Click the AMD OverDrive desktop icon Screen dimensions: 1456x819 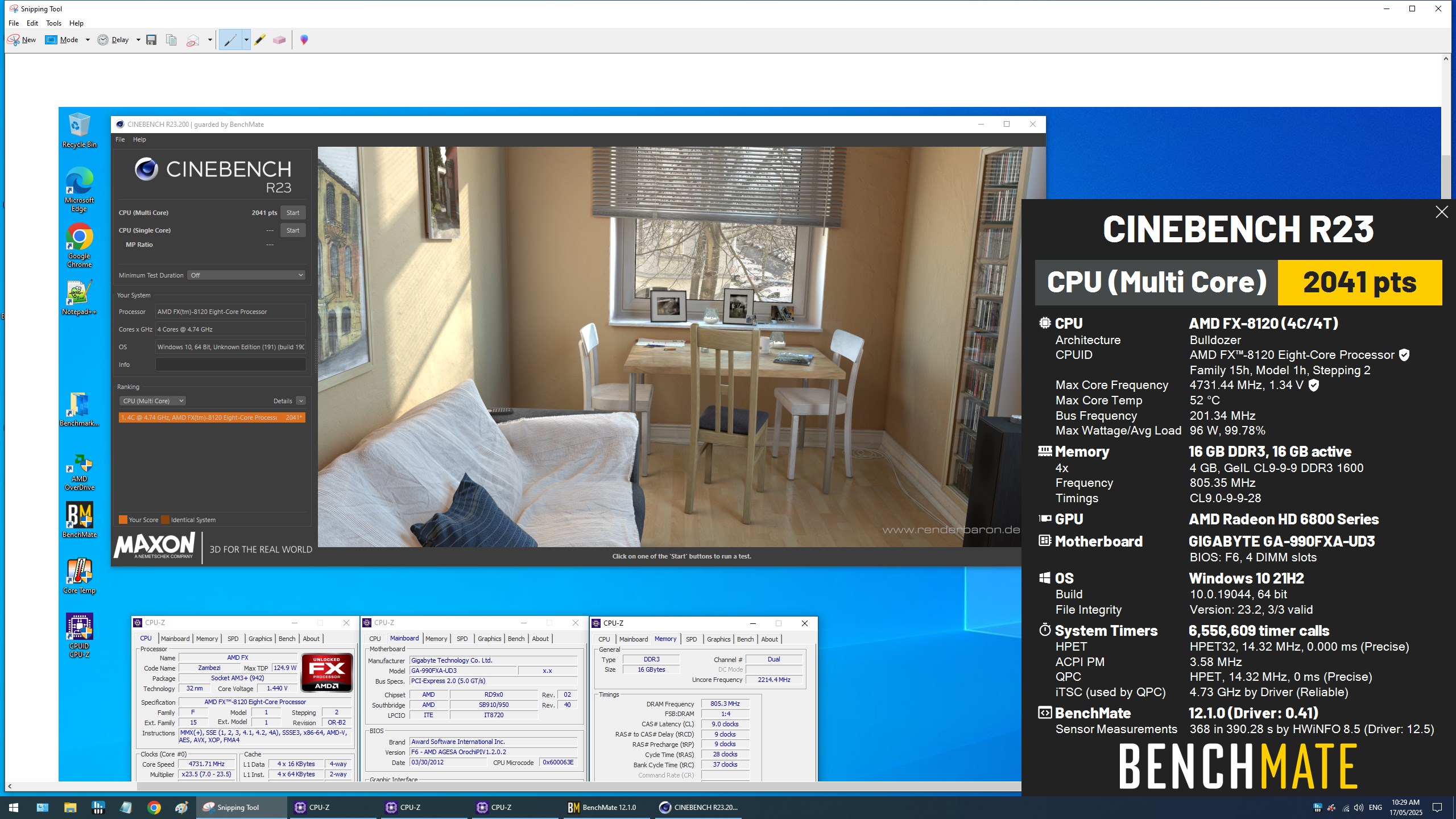pyautogui.click(x=80, y=473)
